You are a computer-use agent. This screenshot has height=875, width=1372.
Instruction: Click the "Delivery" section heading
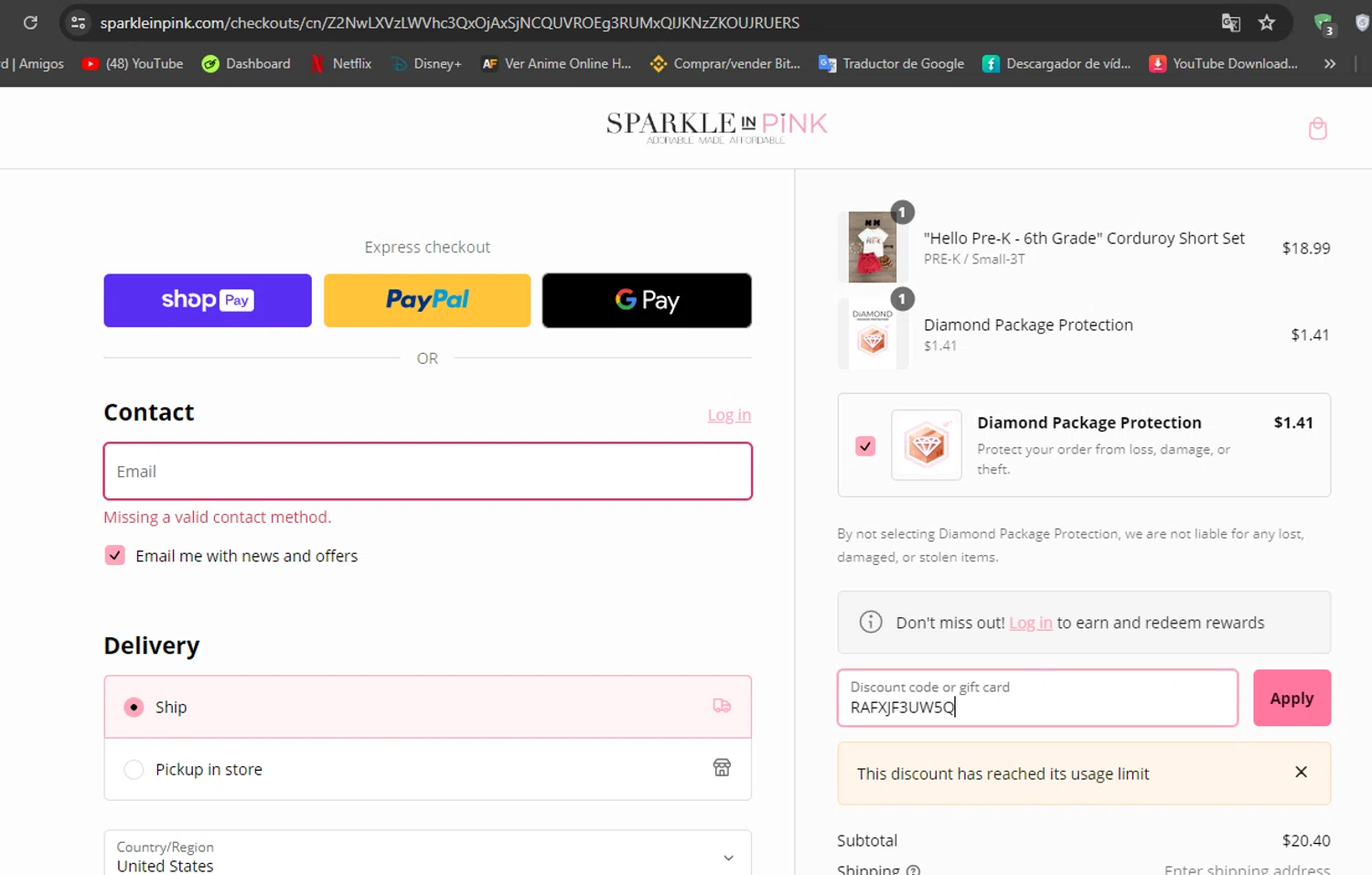(x=152, y=646)
